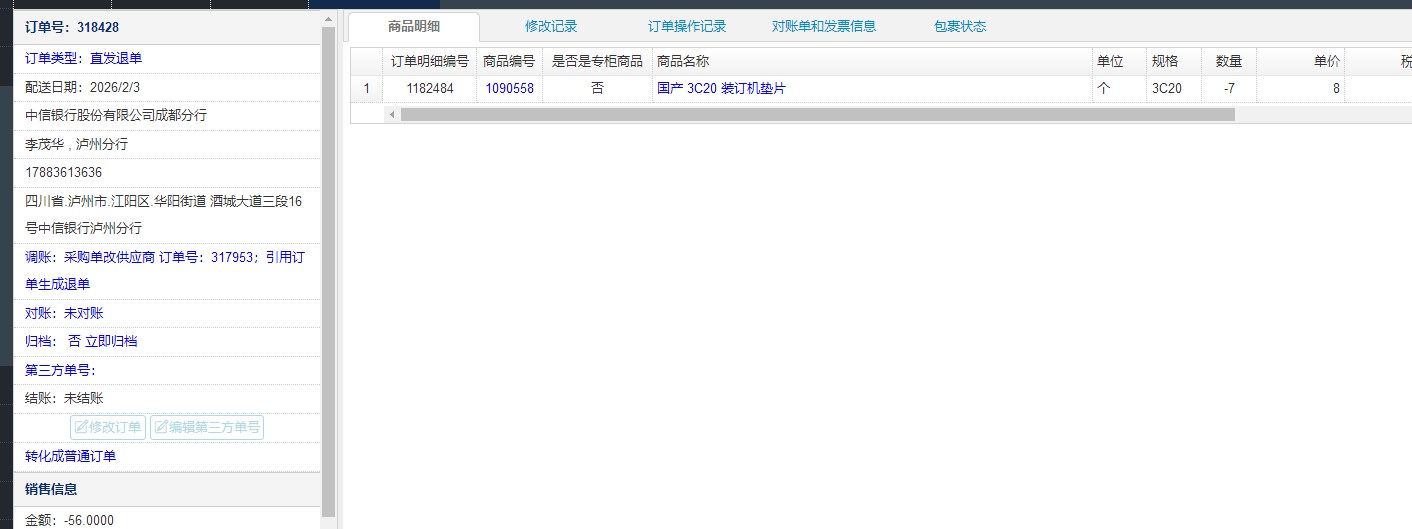Switch to the 修改记录 tab

coord(551,27)
